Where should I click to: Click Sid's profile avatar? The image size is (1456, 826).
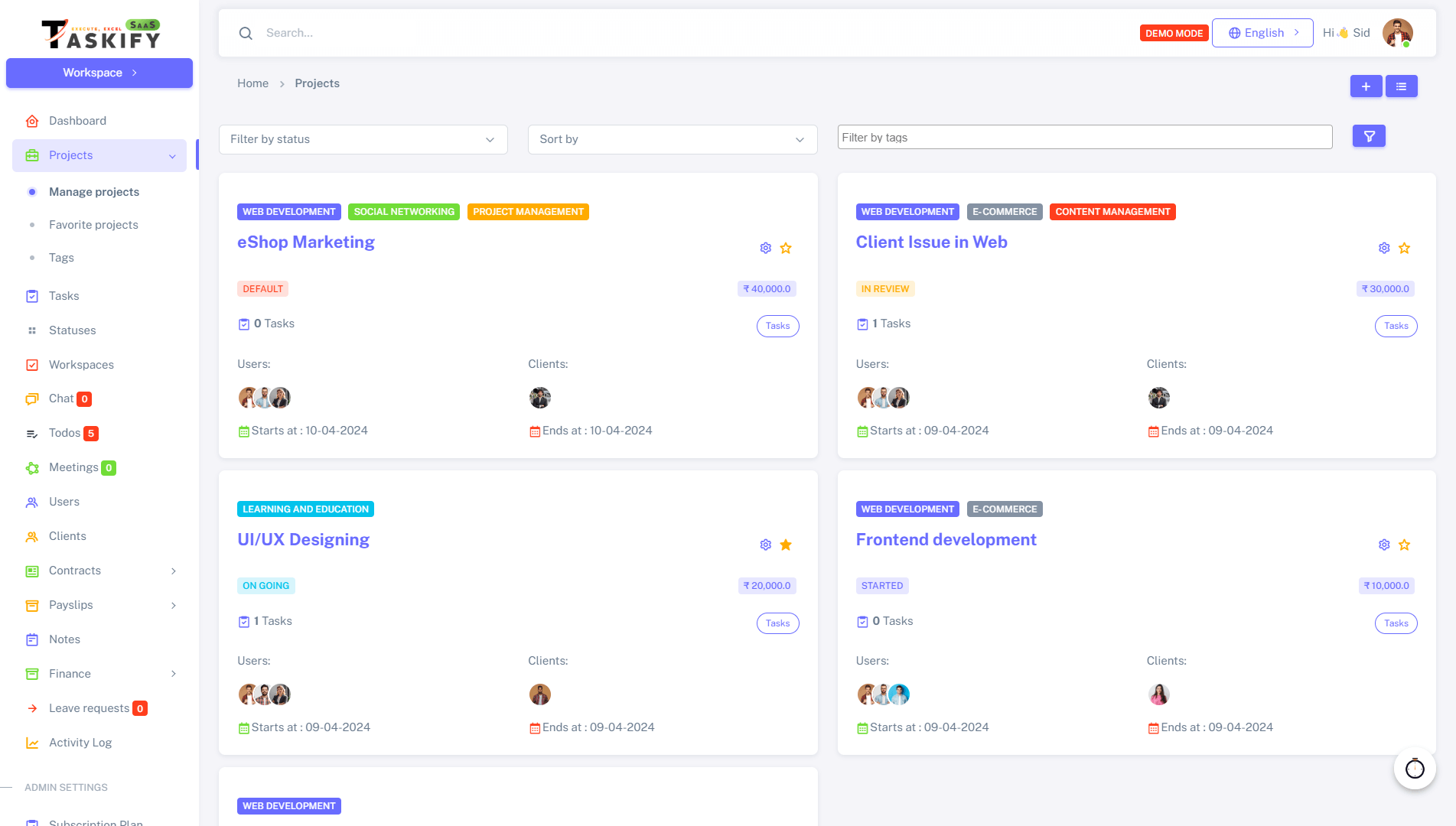[x=1397, y=33]
